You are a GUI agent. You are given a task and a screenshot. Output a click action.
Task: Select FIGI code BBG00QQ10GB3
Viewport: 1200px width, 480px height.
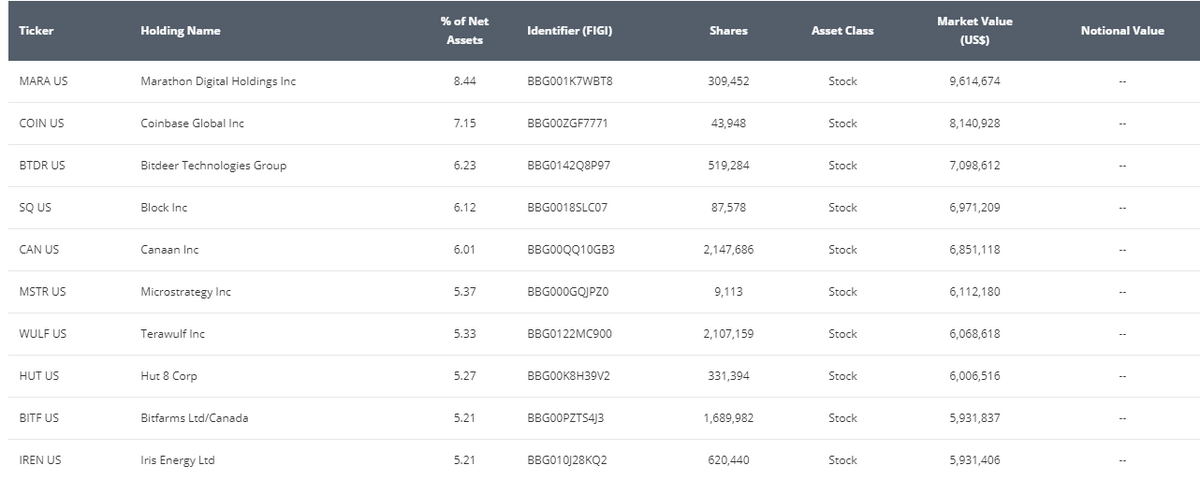(570, 250)
